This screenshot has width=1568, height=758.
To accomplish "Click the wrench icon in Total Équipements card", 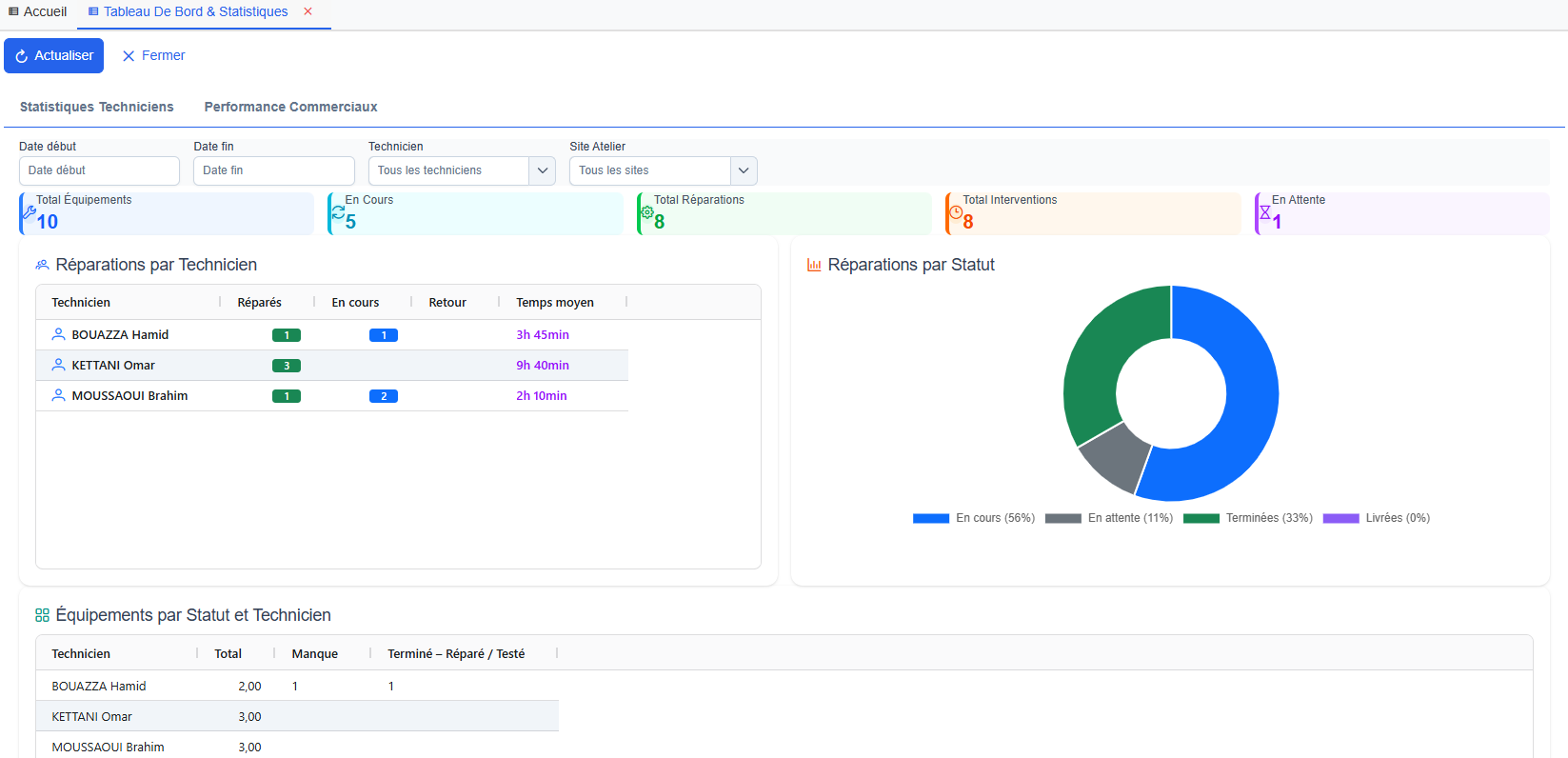I will 30,212.
